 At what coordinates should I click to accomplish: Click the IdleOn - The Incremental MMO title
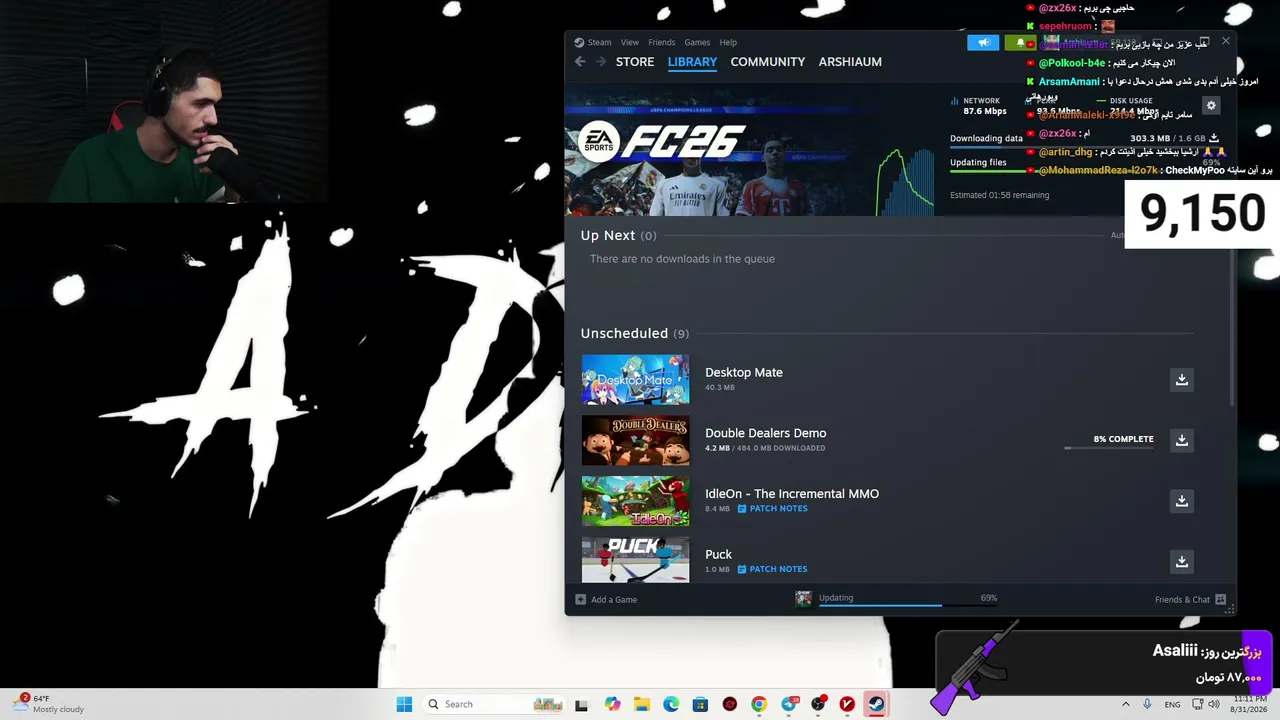pos(792,494)
